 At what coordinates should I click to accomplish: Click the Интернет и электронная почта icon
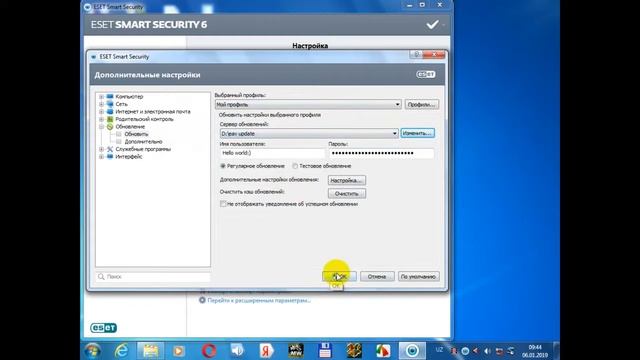click(110, 112)
